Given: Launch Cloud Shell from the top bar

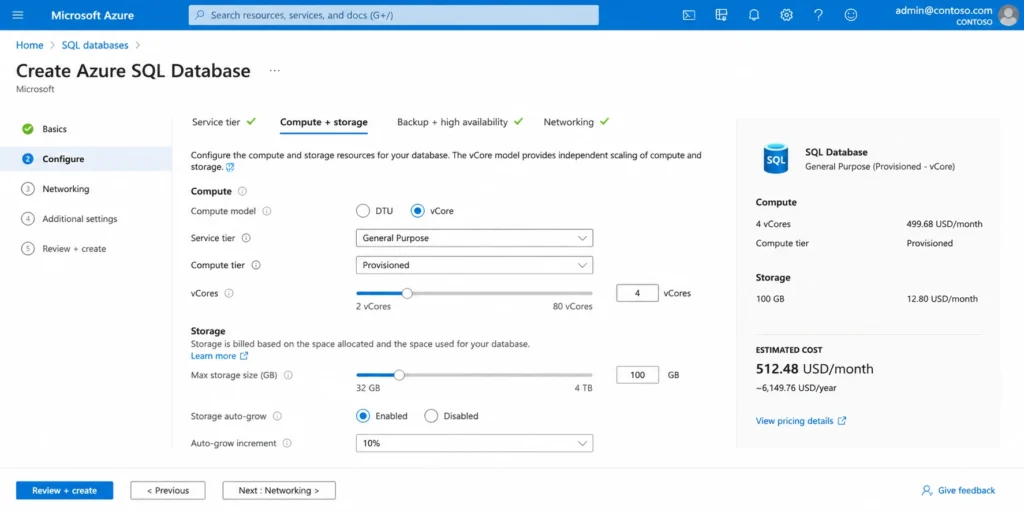Looking at the screenshot, I should pyautogui.click(x=689, y=15).
